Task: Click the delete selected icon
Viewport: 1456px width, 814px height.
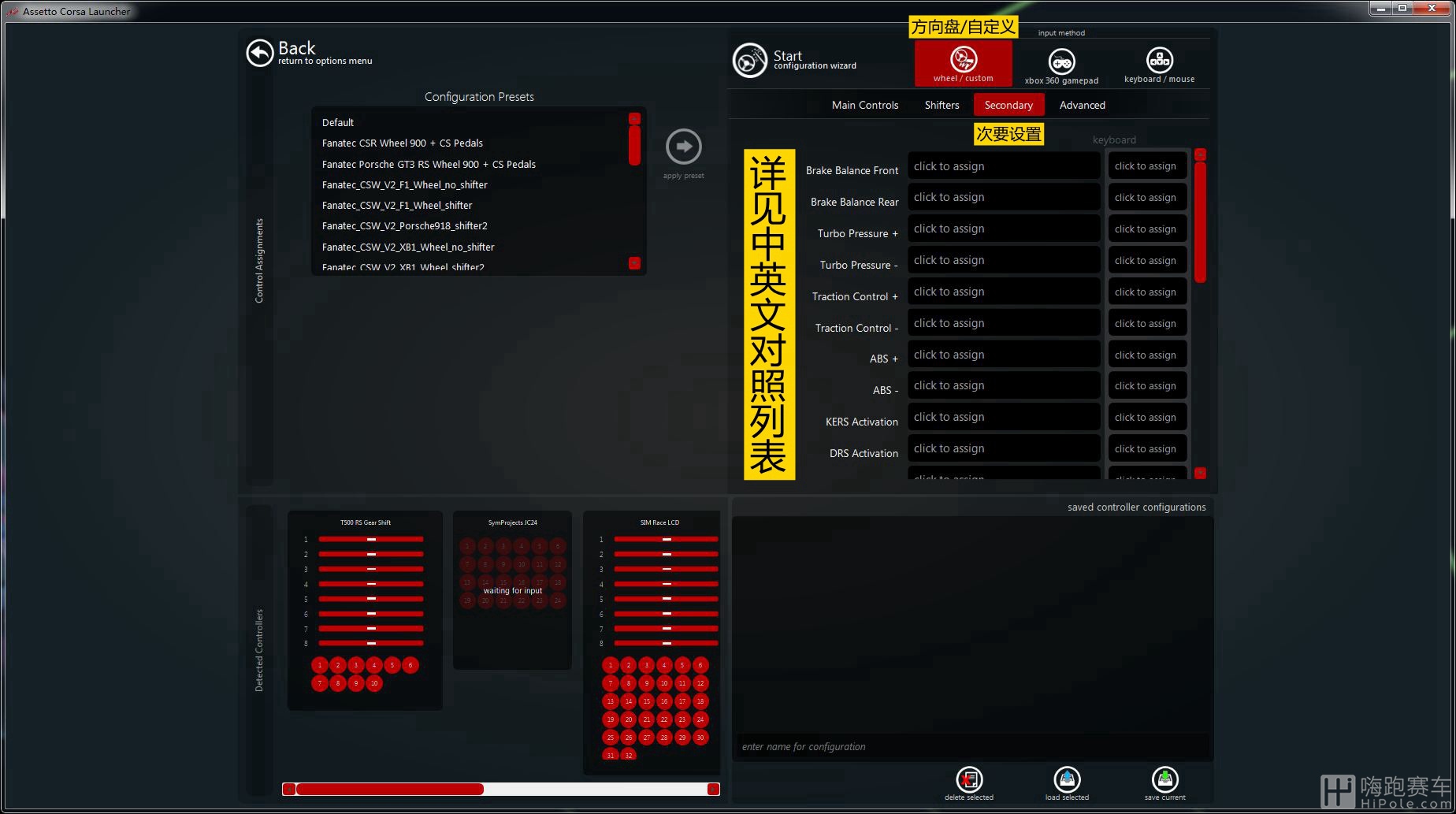Action: 969,779
